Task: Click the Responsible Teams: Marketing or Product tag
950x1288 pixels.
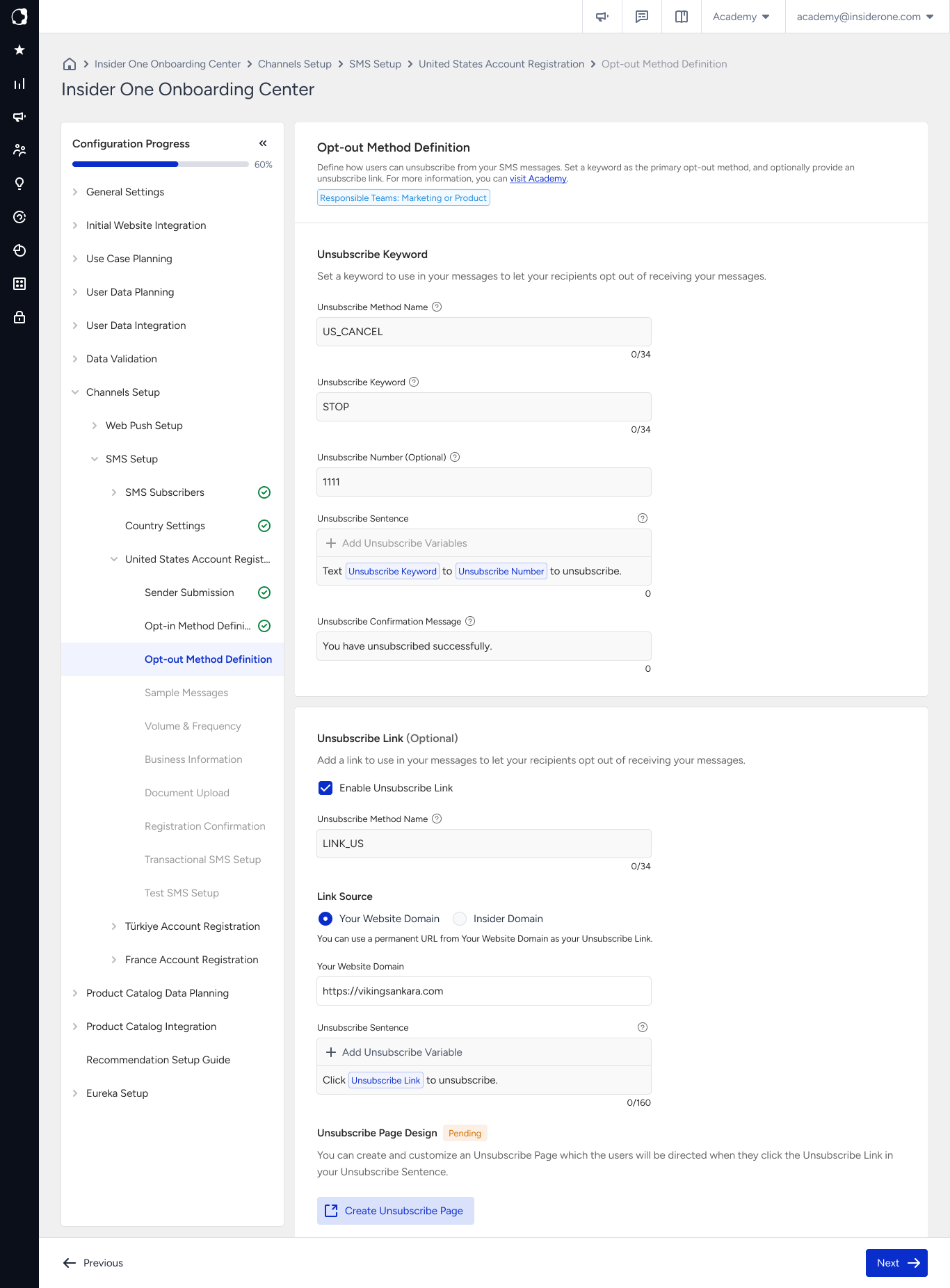Action: tap(403, 198)
